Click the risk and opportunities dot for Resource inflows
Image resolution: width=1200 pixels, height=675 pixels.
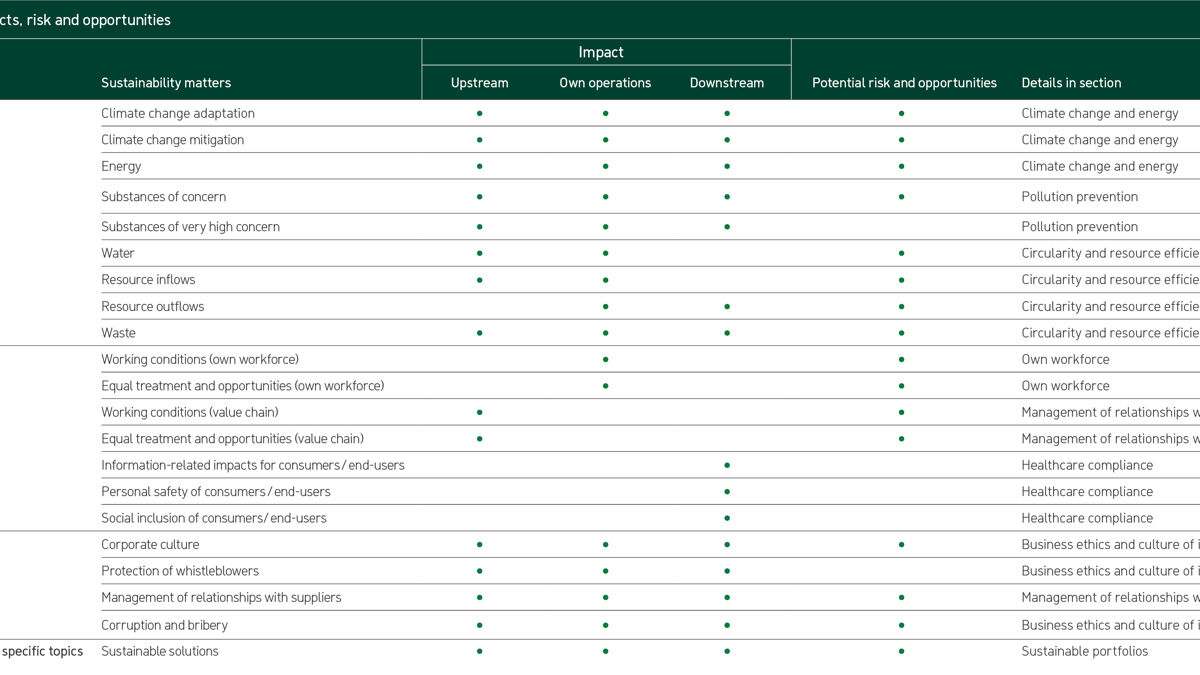coord(901,280)
